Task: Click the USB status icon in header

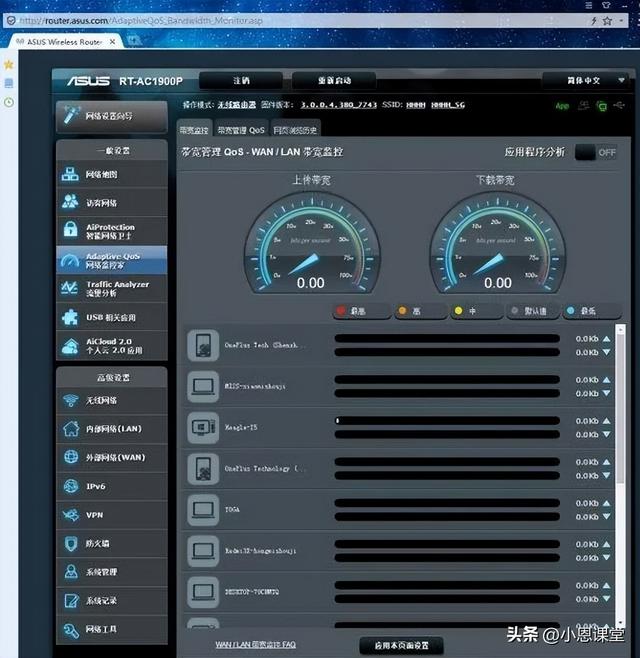Action: pyautogui.click(x=619, y=105)
